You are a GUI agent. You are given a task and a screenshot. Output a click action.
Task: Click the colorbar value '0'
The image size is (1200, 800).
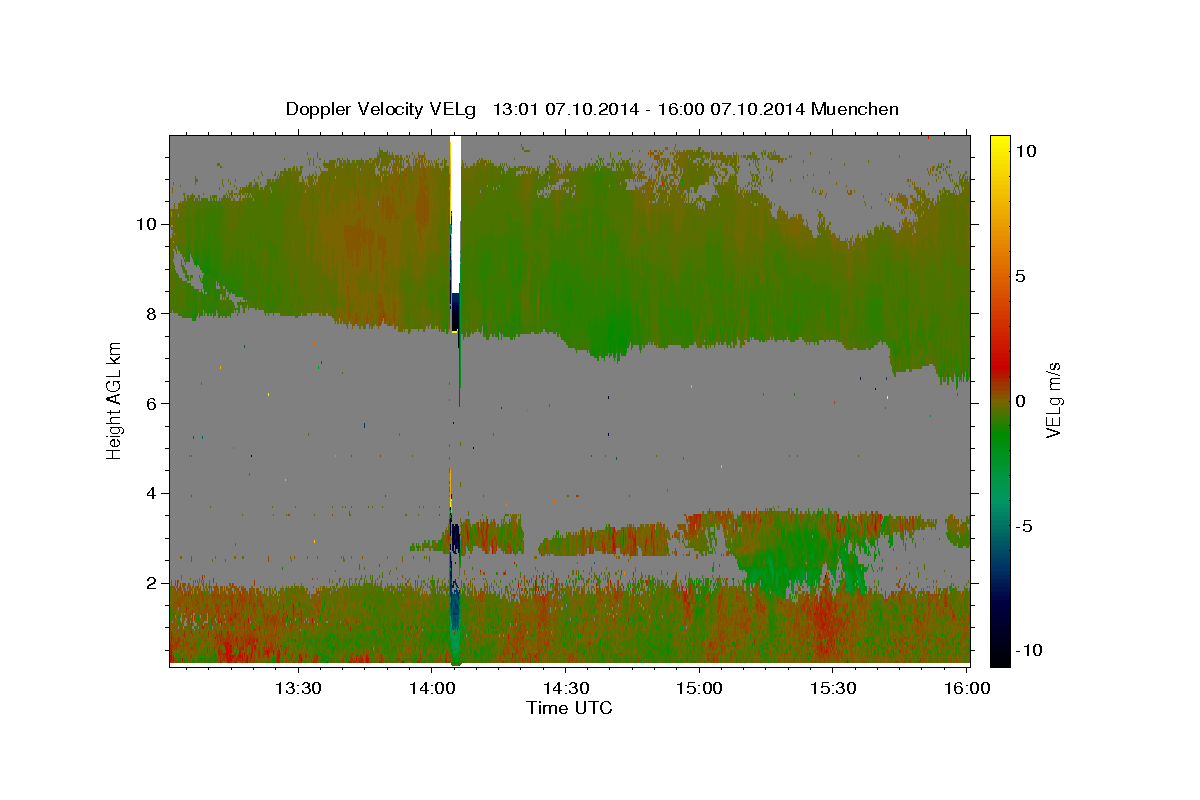tap(1020, 401)
